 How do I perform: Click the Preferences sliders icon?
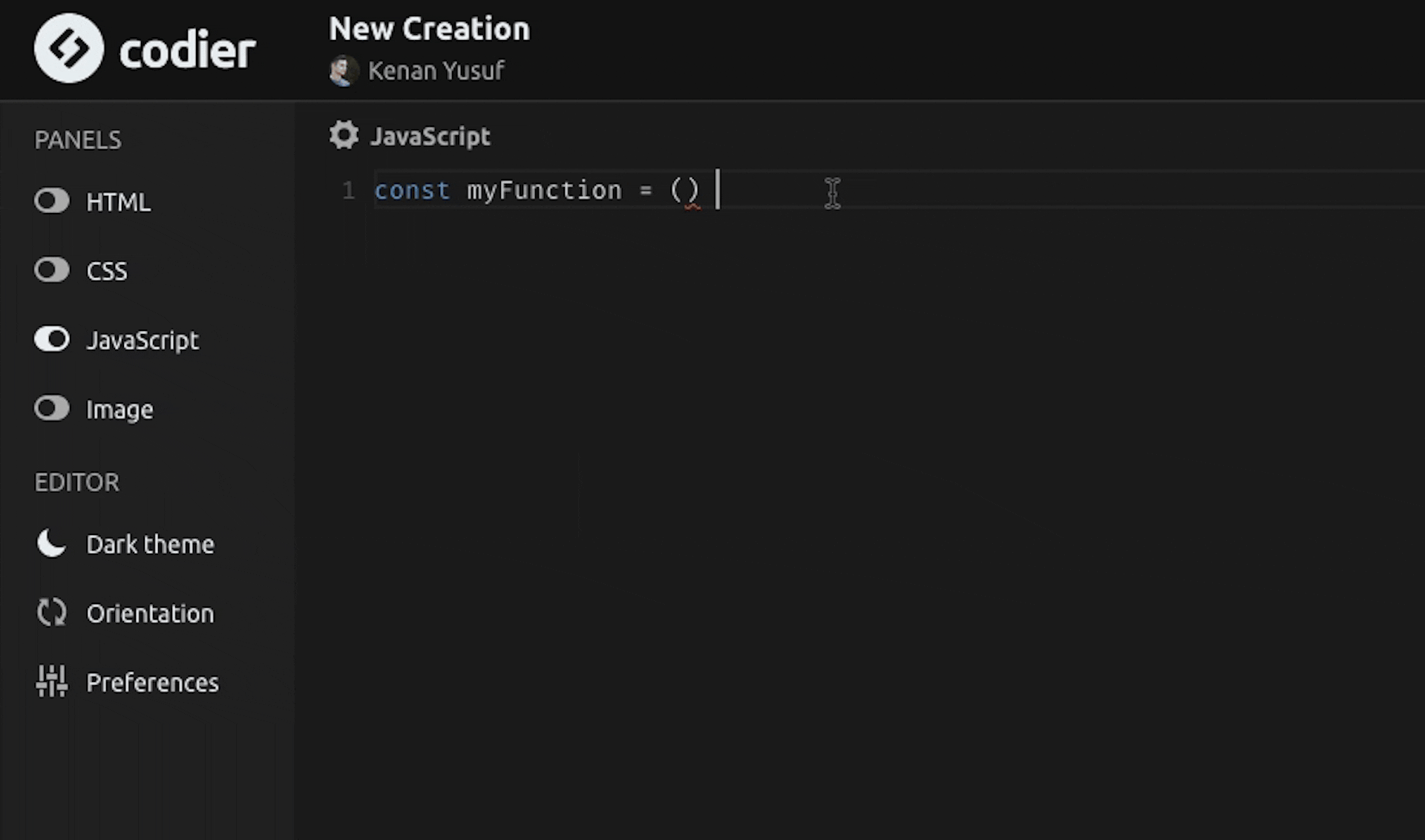click(x=51, y=681)
